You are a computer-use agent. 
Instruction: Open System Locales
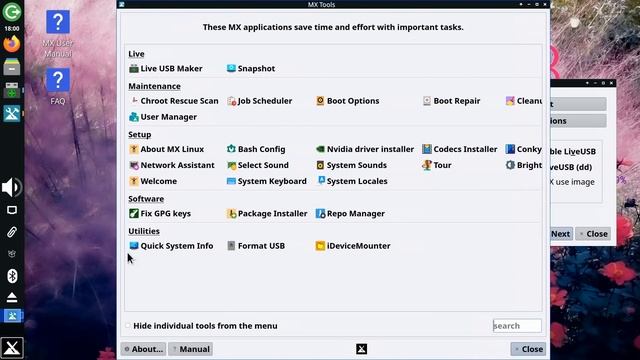click(352, 181)
